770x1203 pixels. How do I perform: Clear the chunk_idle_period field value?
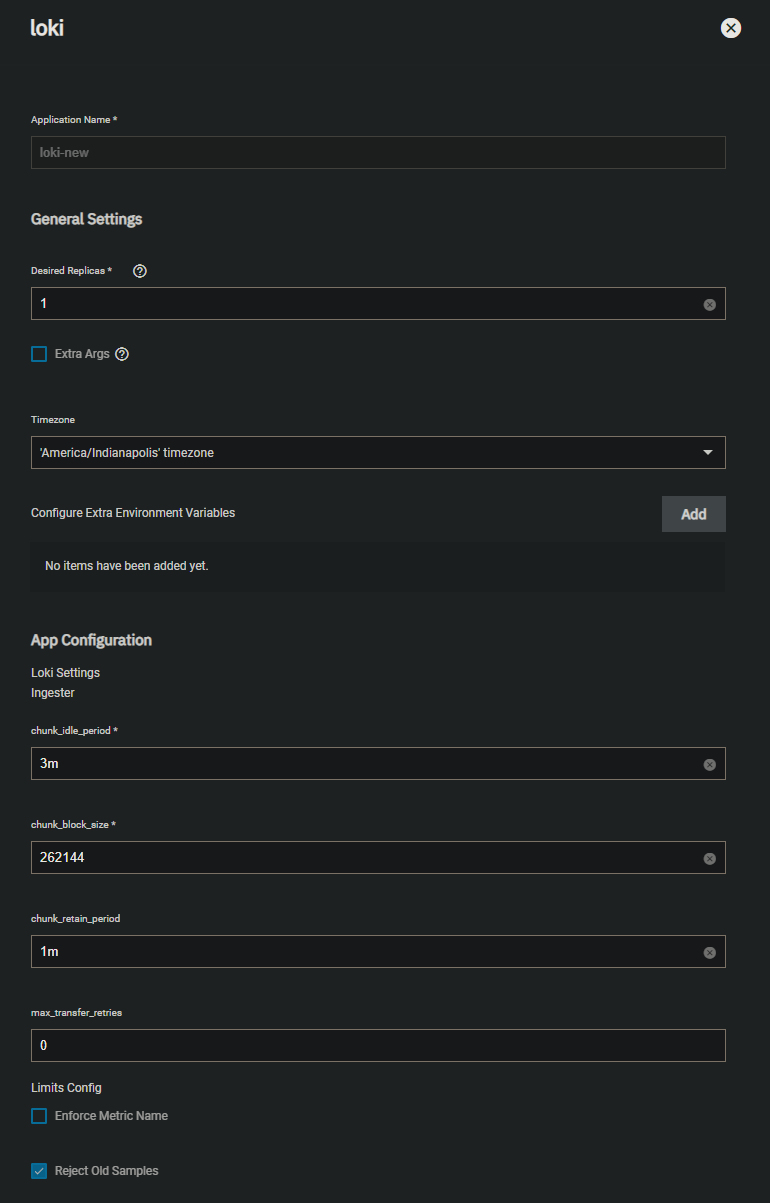click(709, 764)
